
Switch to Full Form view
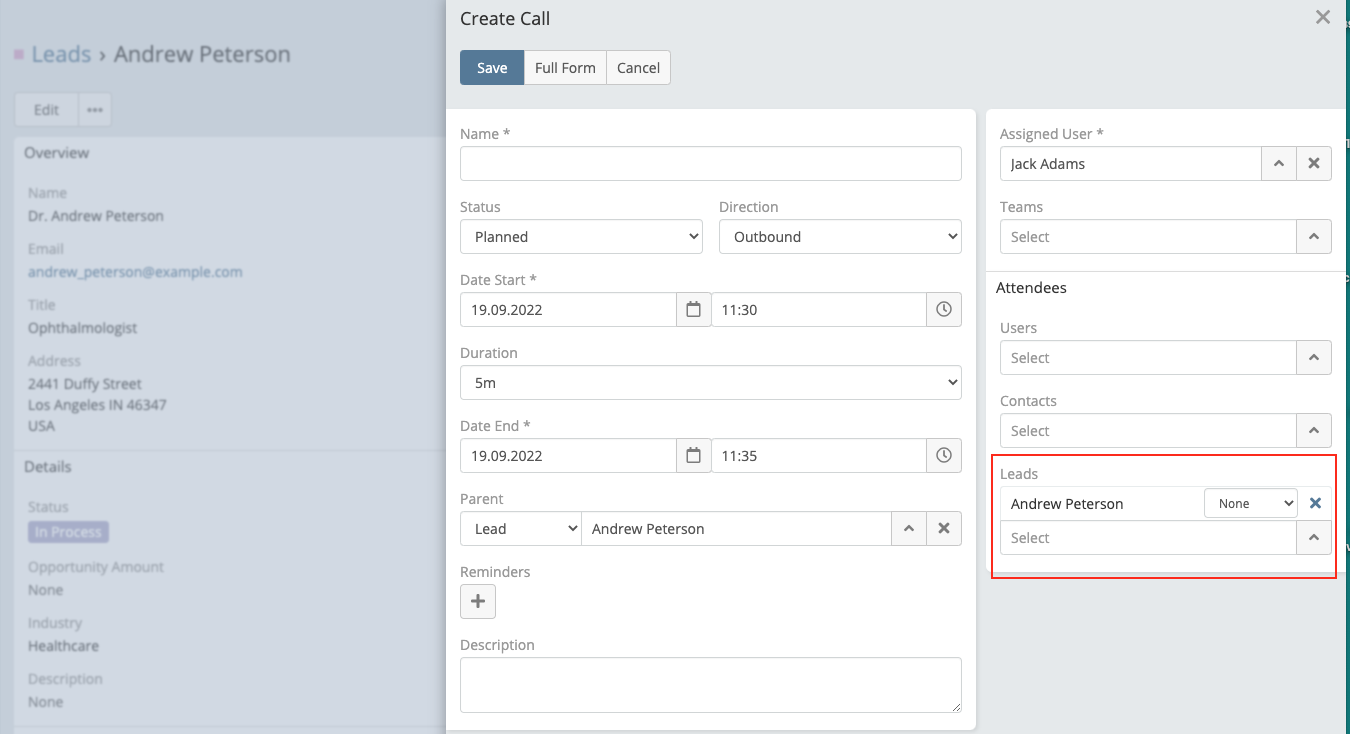pyautogui.click(x=565, y=68)
